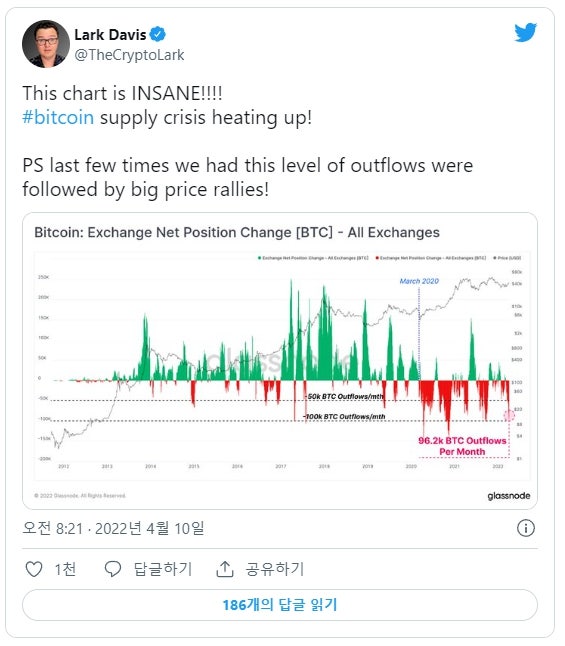
Task: Click the reply speech bubble icon
Action: pos(113,569)
